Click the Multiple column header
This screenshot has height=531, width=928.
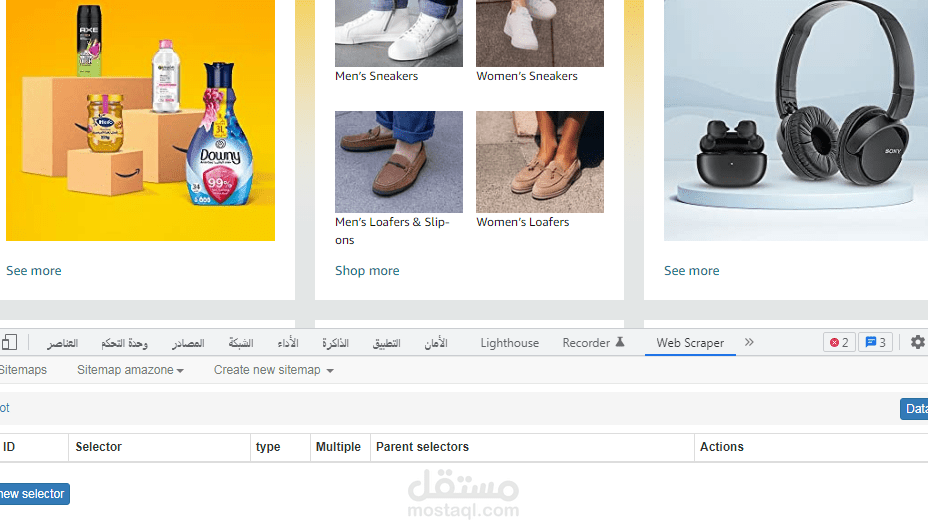[338, 447]
